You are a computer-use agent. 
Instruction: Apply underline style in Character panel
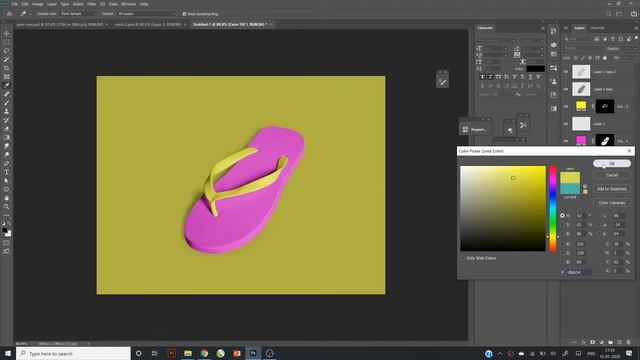(x=530, y=77)
